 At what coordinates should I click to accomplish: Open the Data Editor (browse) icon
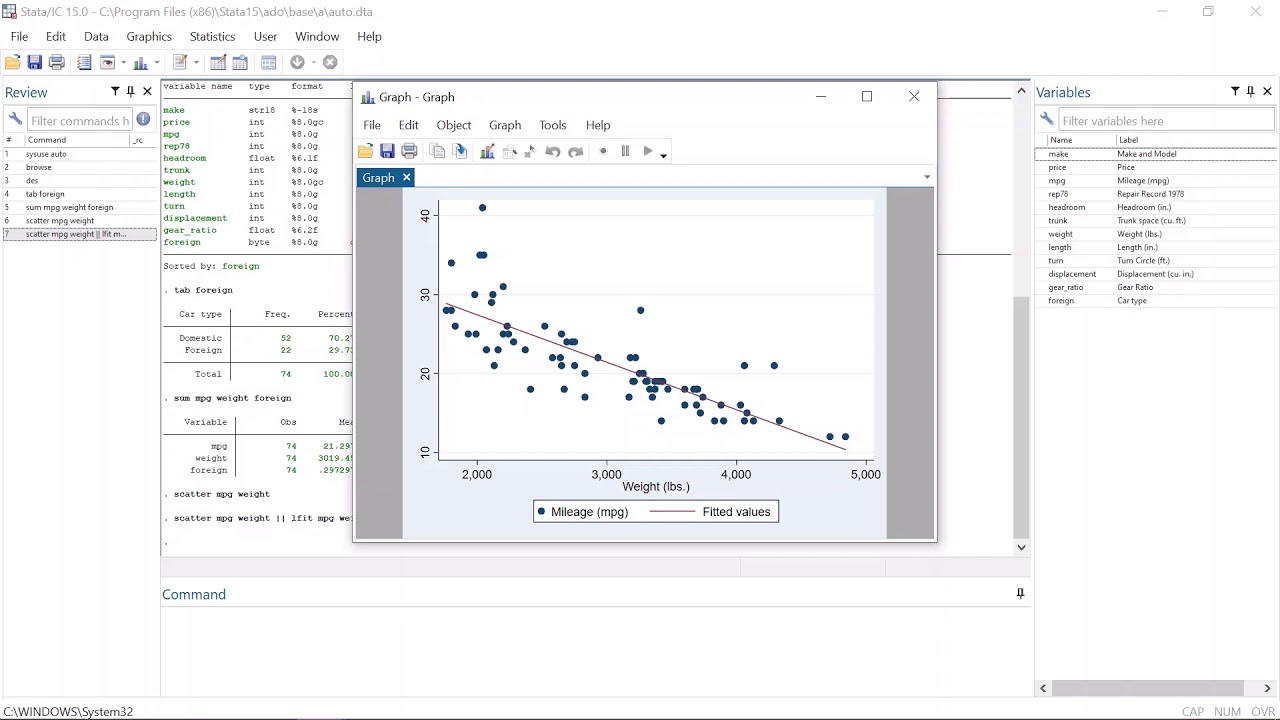click(x=240, y=62)
